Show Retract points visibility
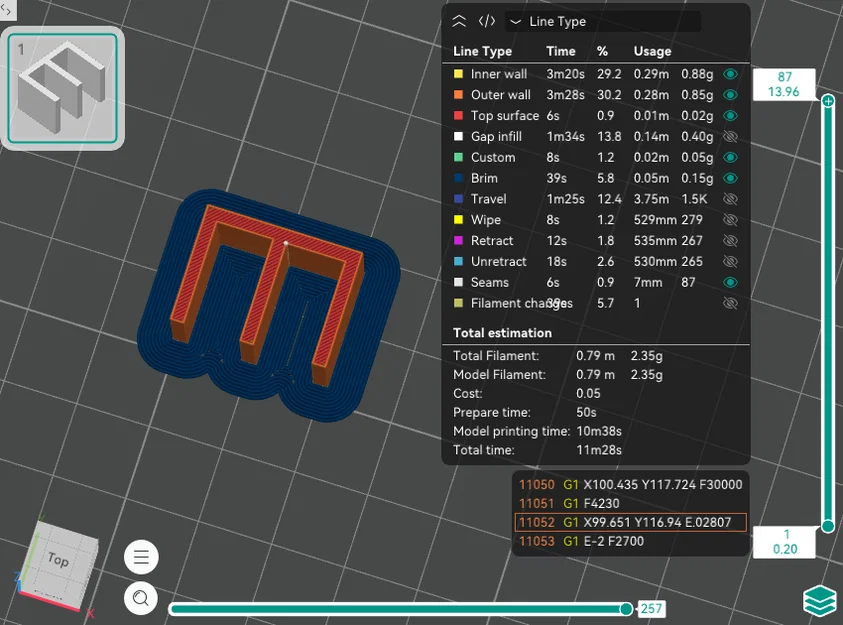Viewport: 843px width, 625px height. (730, 241)
